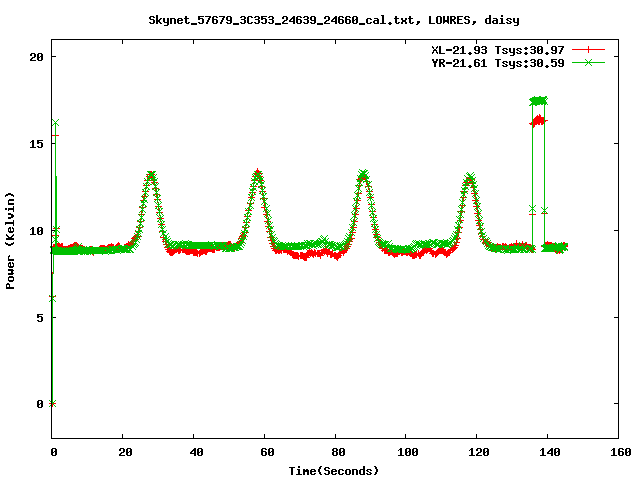Click the first peak near 28 seconds
The height and width of the screenshot is (480, 640).
[x=151, y=176]
